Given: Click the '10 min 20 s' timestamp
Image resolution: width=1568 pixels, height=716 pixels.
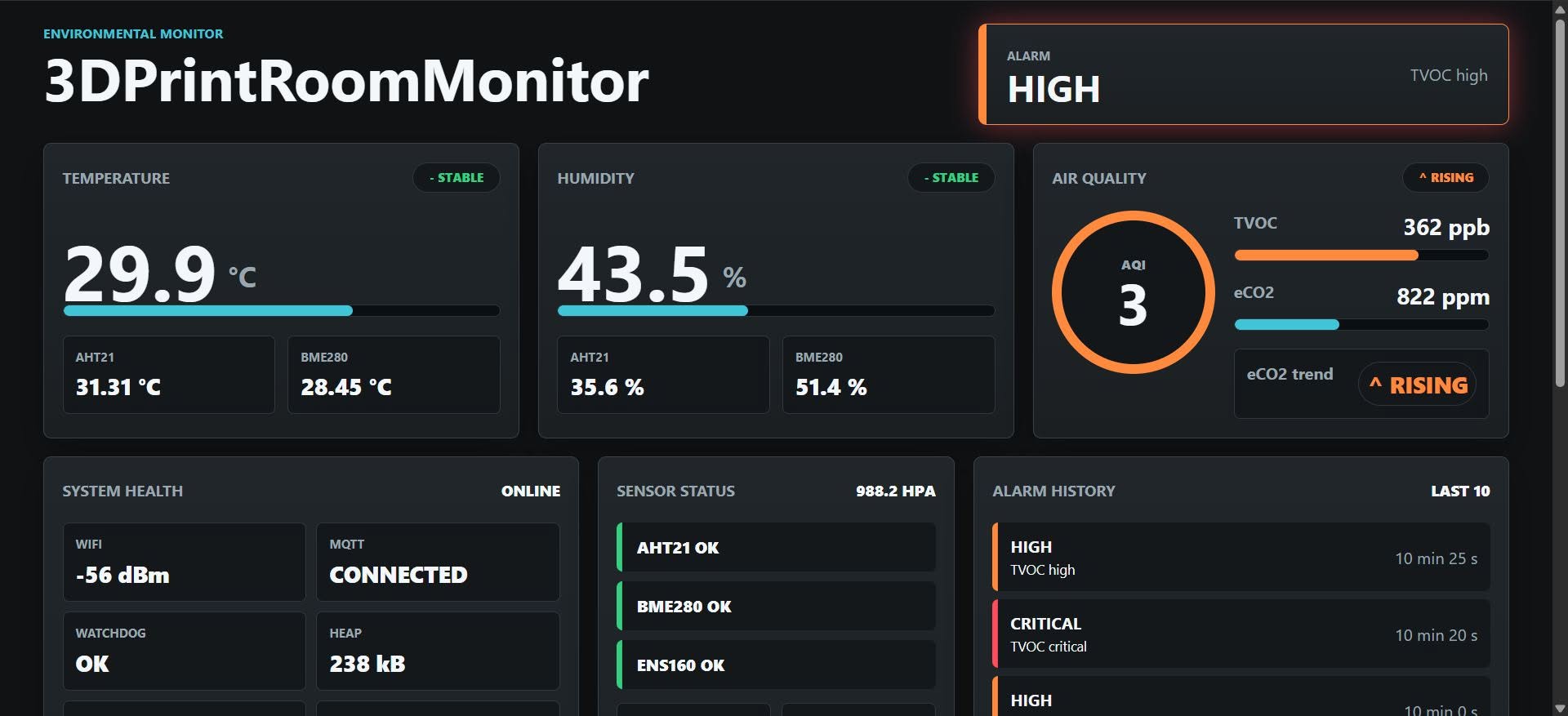Looking at the screenshot, I should (1436, 635).
